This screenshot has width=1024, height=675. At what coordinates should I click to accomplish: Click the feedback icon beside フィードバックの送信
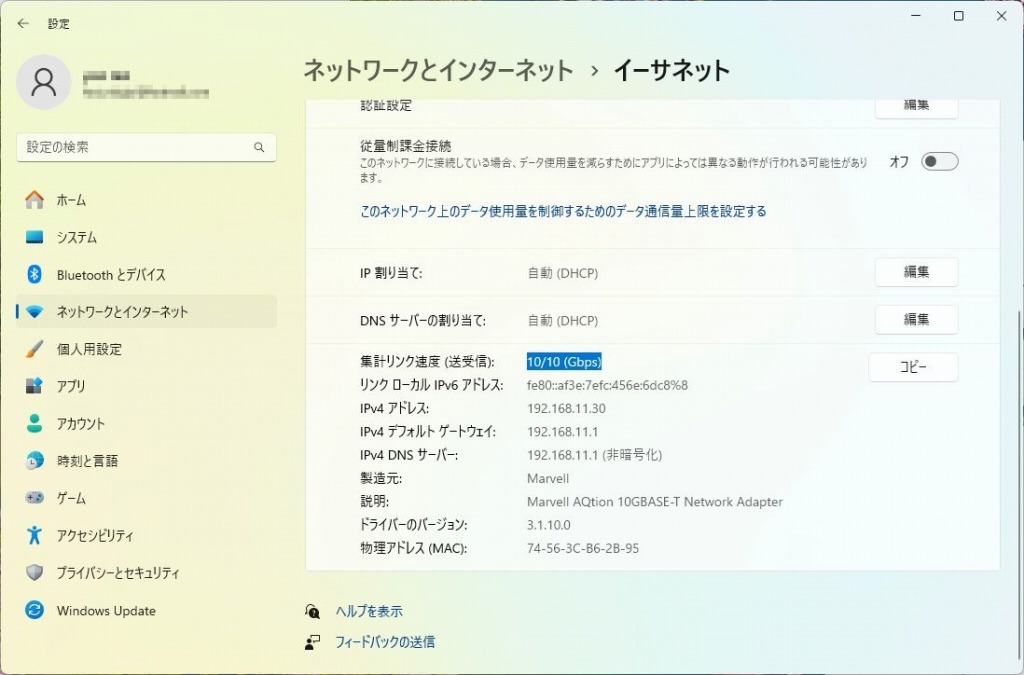coord(313,642)
